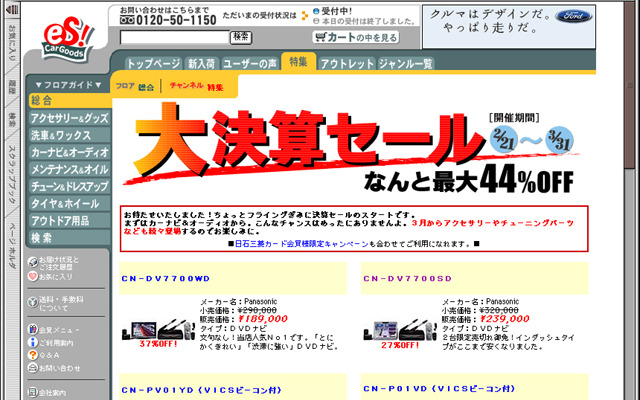Select 総合 in floor guide
The width and height of the screenshot is (640, 400).
click(x=70, y=100)
